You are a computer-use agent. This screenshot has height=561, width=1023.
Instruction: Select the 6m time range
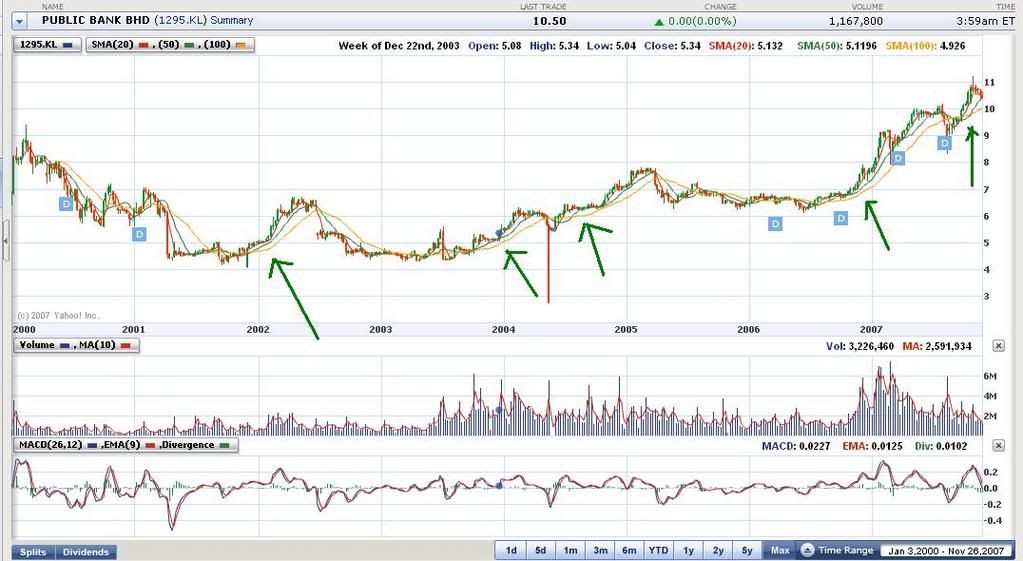pyautogui.click(x=629, y=551)
